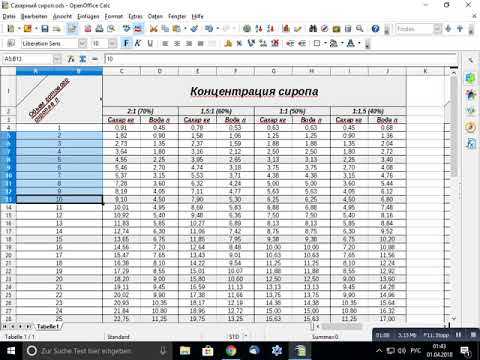Click the Windows taskbar search field
The height and width of the screenshot is (360, 480).
97,351
